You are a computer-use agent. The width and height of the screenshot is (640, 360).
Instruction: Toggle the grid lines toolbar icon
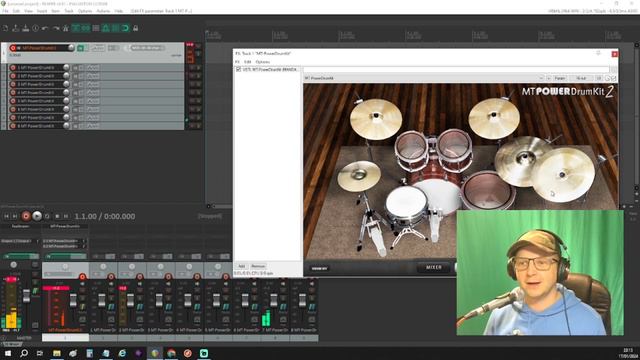click(116, 28)
